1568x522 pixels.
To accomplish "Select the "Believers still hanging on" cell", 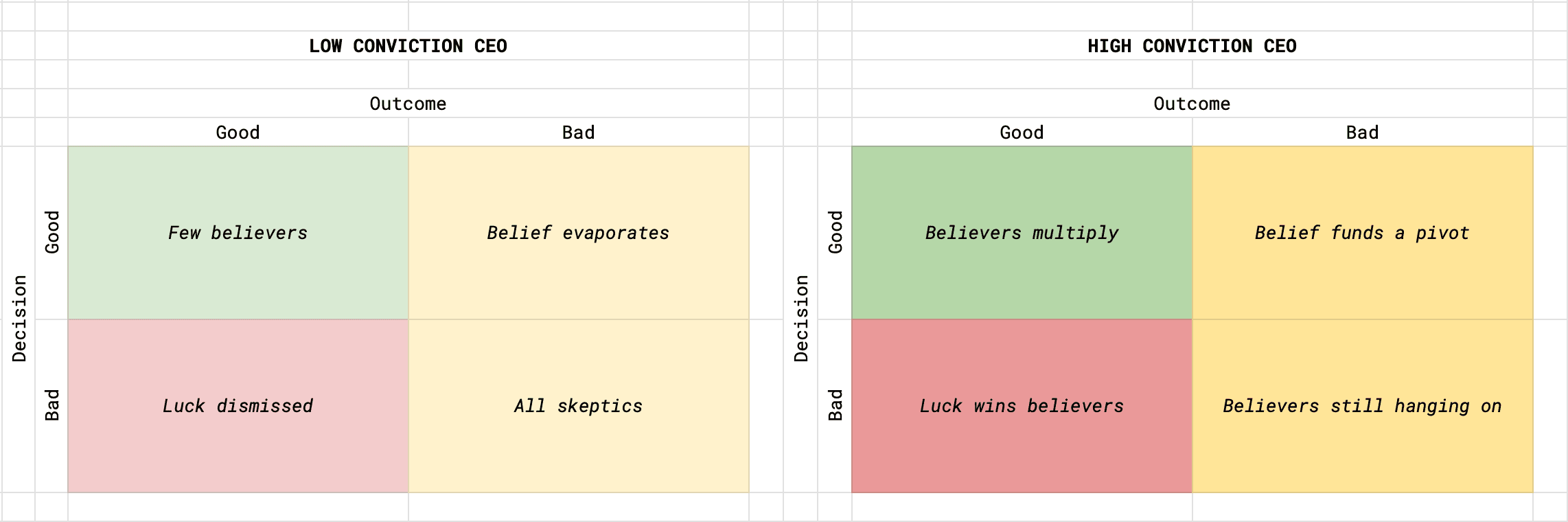I will click(x=1362, y=406).
